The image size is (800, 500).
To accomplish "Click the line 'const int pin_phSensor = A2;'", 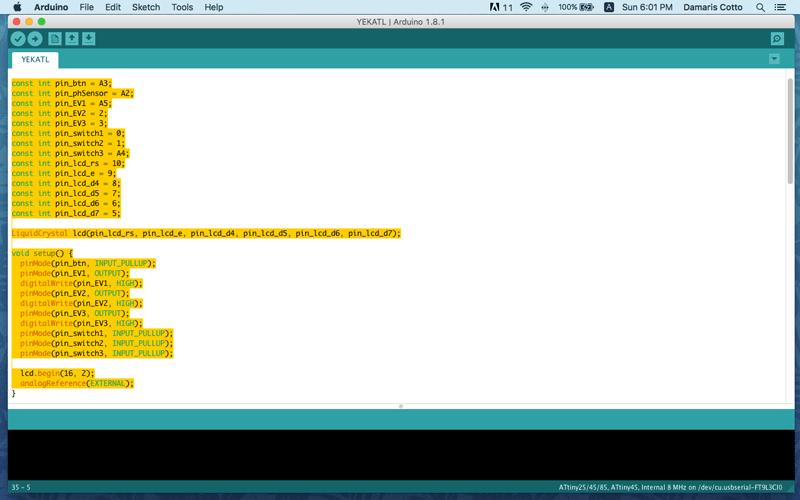I will coord(72,93).
